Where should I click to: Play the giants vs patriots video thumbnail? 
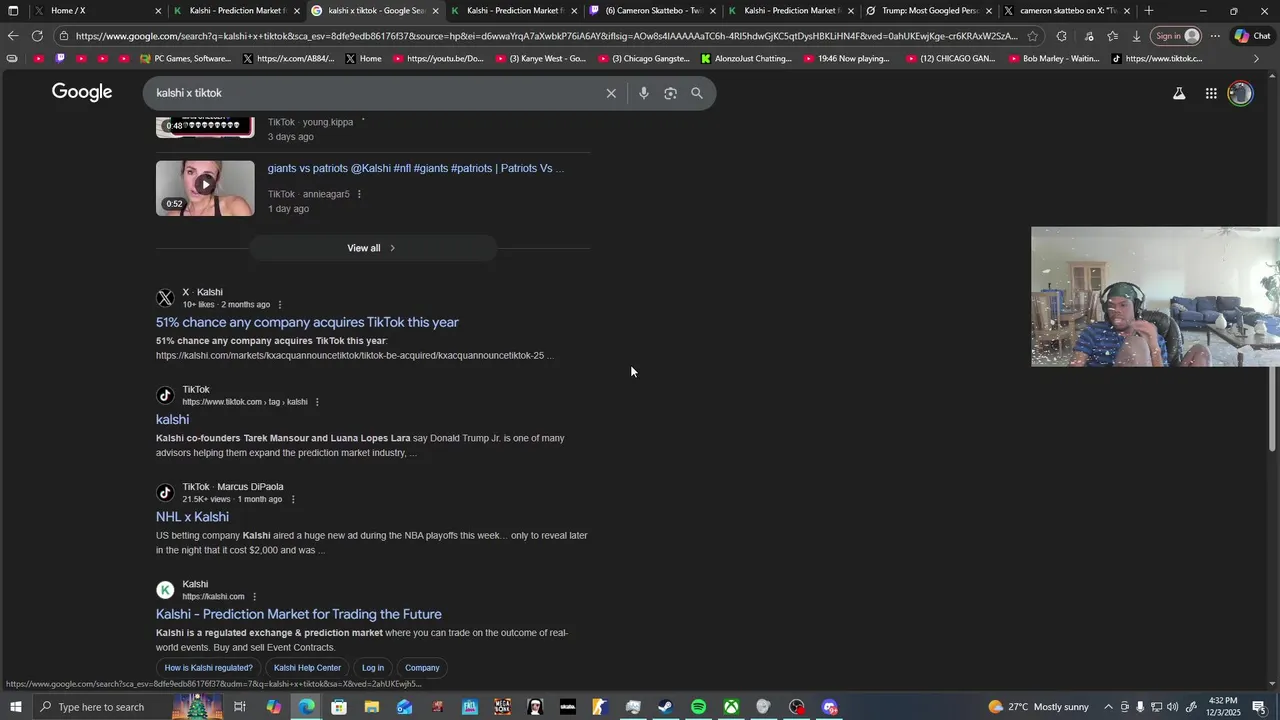[205, 188]
